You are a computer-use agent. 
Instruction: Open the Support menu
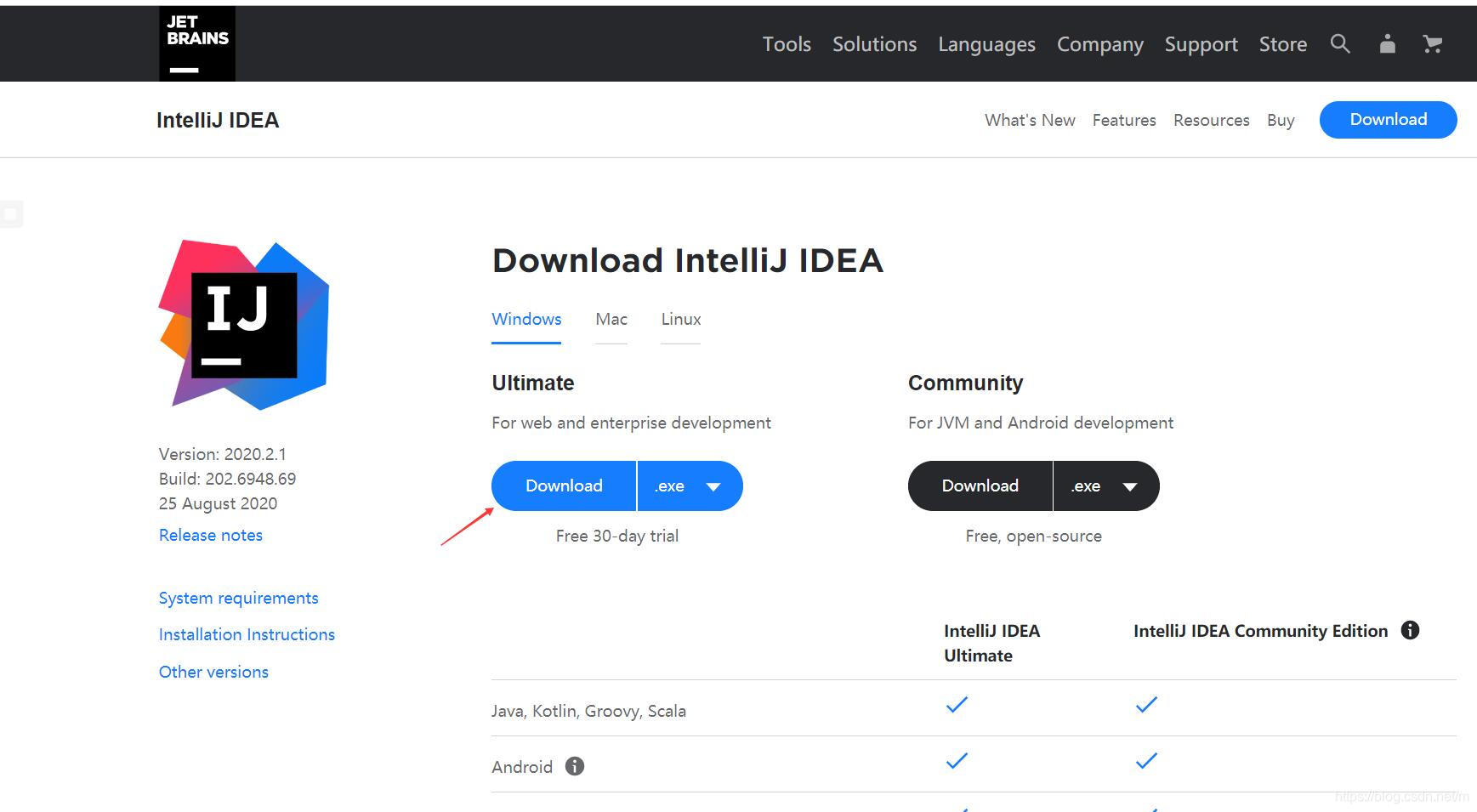tap(1201, 44)
